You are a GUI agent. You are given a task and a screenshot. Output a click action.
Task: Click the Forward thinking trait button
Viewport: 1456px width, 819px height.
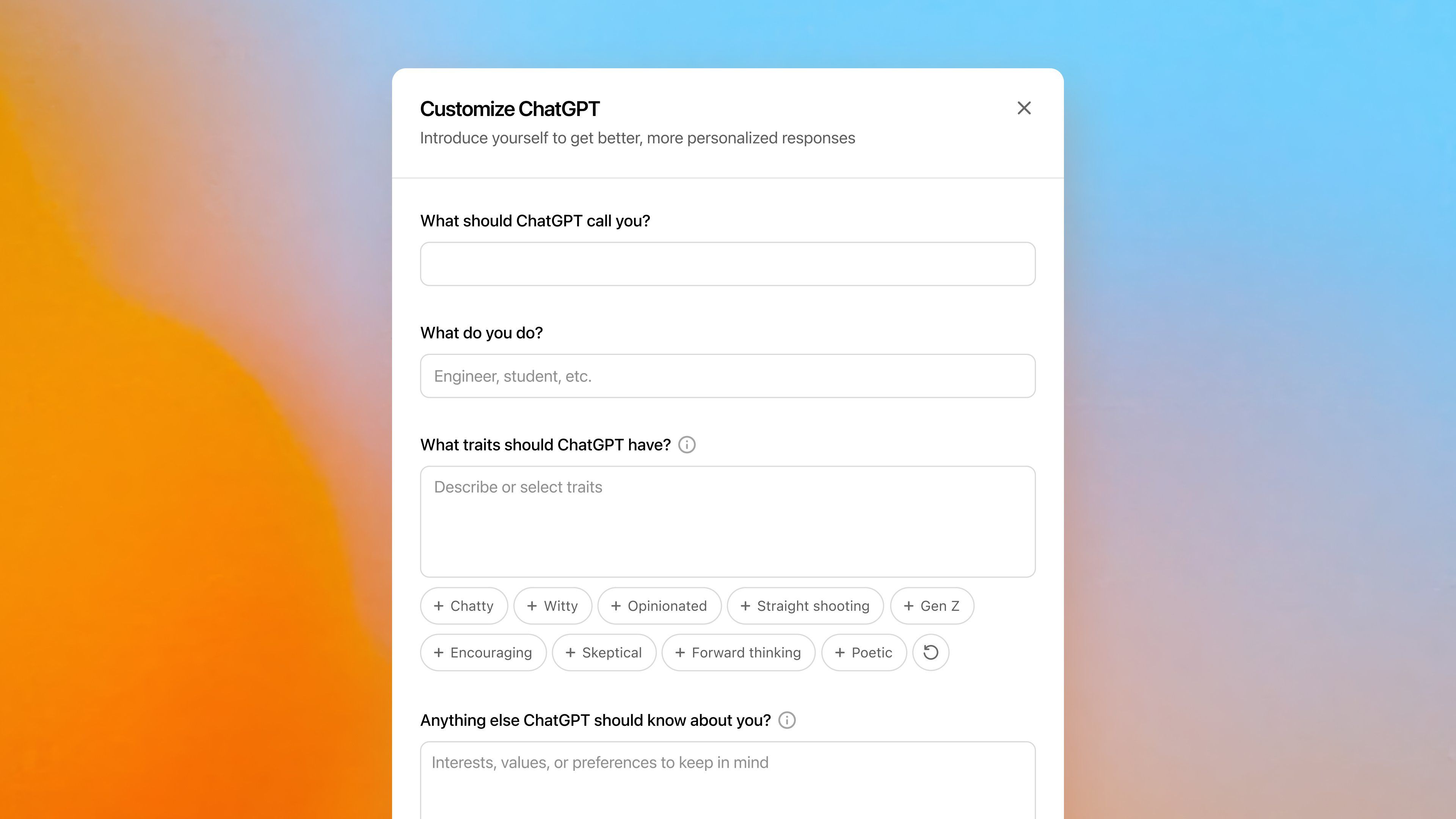[738, 652]
